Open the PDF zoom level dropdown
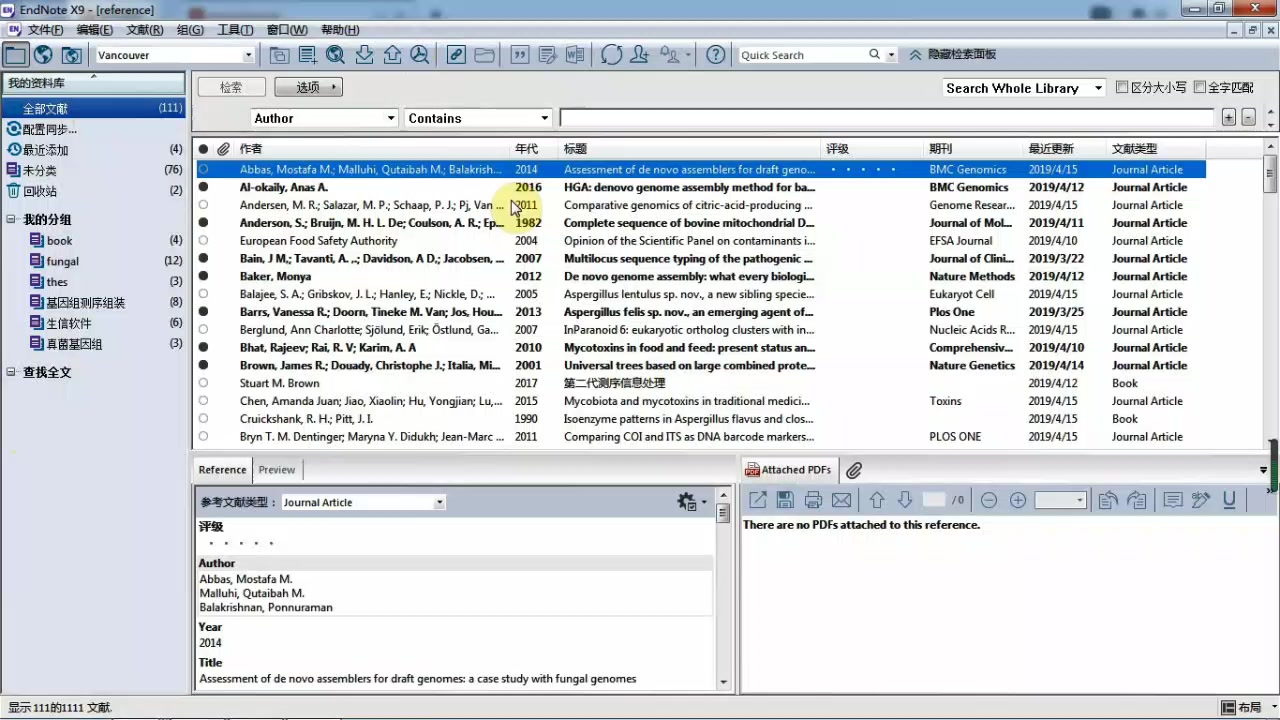 pyautogui.click(x=1080, y=500)
